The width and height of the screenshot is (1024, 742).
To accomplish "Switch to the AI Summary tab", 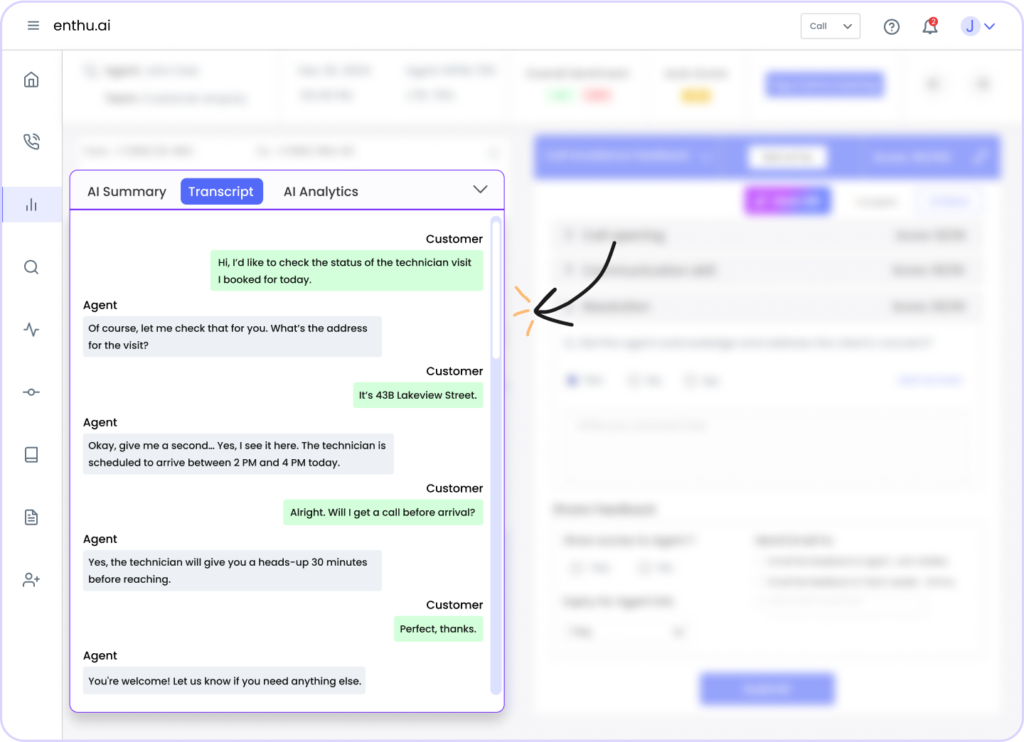I will point(125,191).
